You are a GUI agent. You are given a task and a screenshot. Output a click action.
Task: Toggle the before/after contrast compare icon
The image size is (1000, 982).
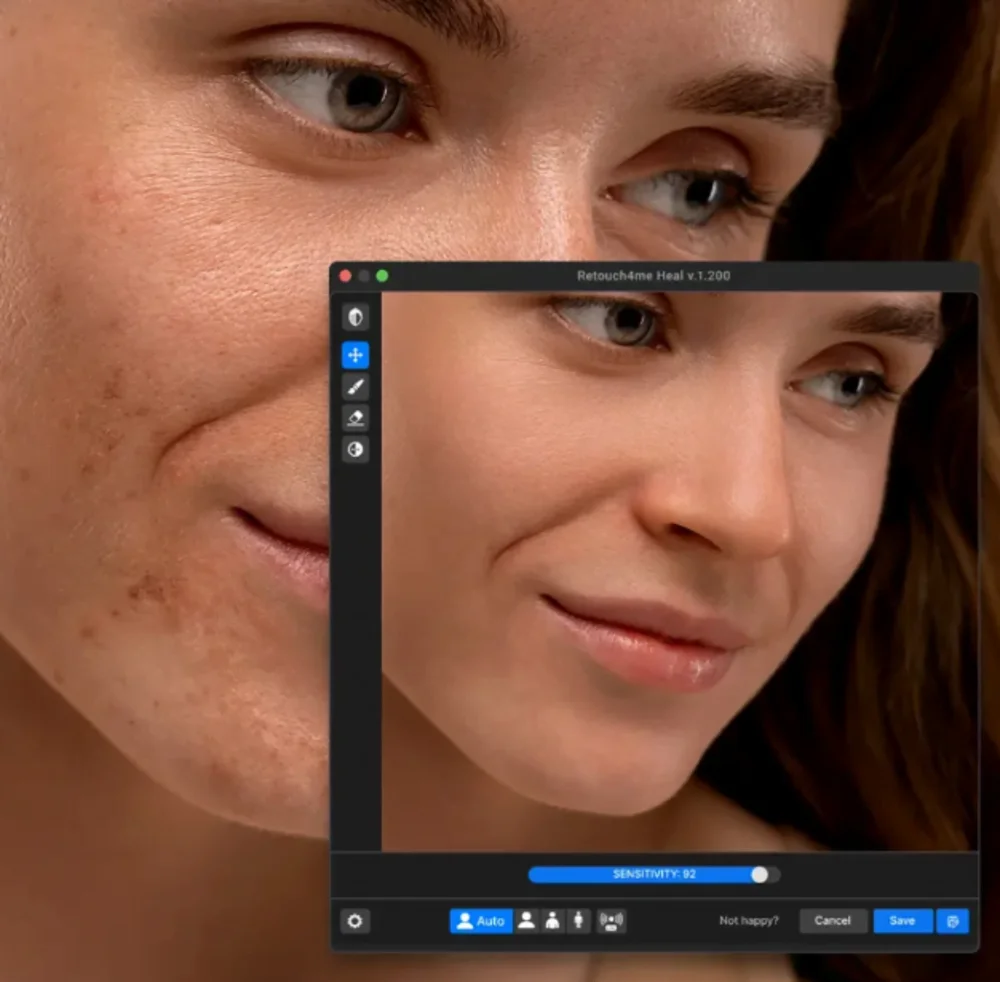tap(355, 317)
